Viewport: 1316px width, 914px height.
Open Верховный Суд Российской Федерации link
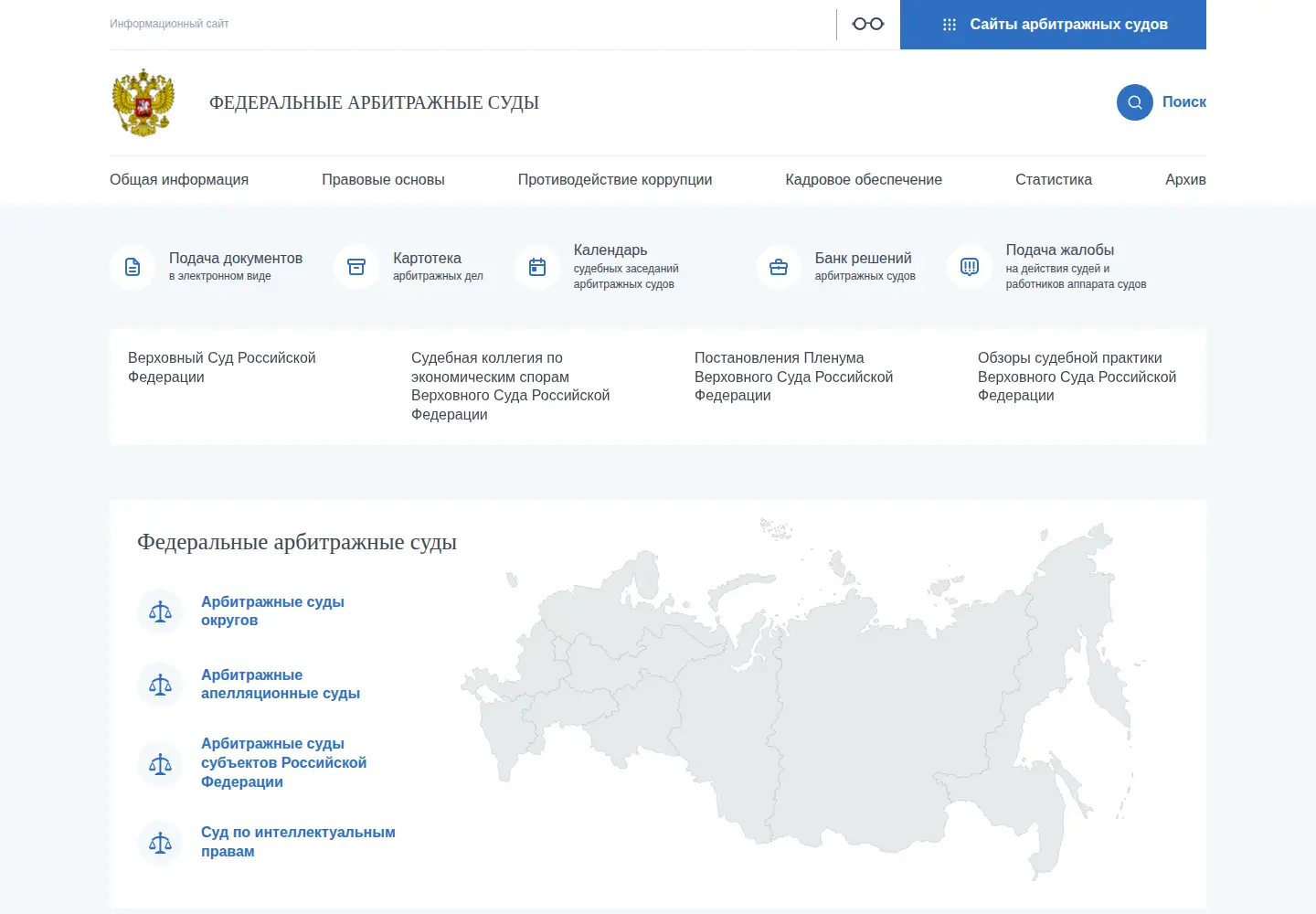click(222, 367)
